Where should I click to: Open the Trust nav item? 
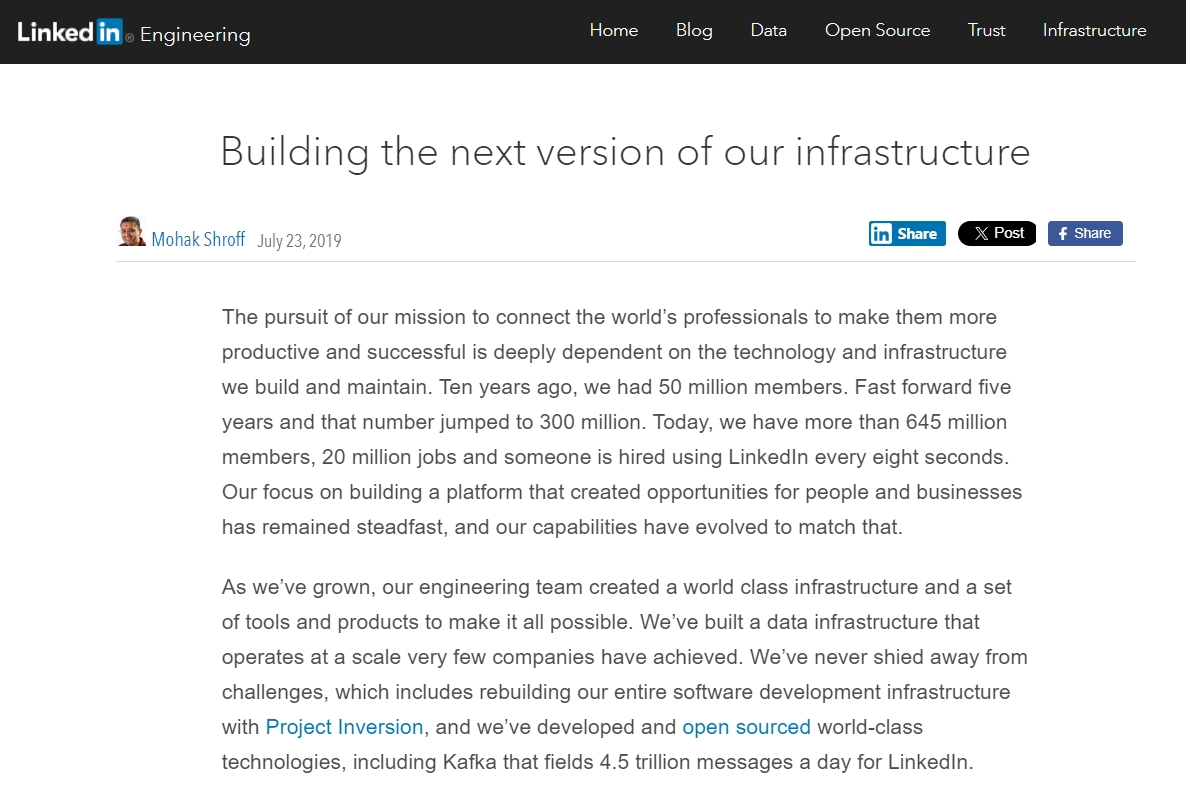pyautogui.click(x=986, y=30)
